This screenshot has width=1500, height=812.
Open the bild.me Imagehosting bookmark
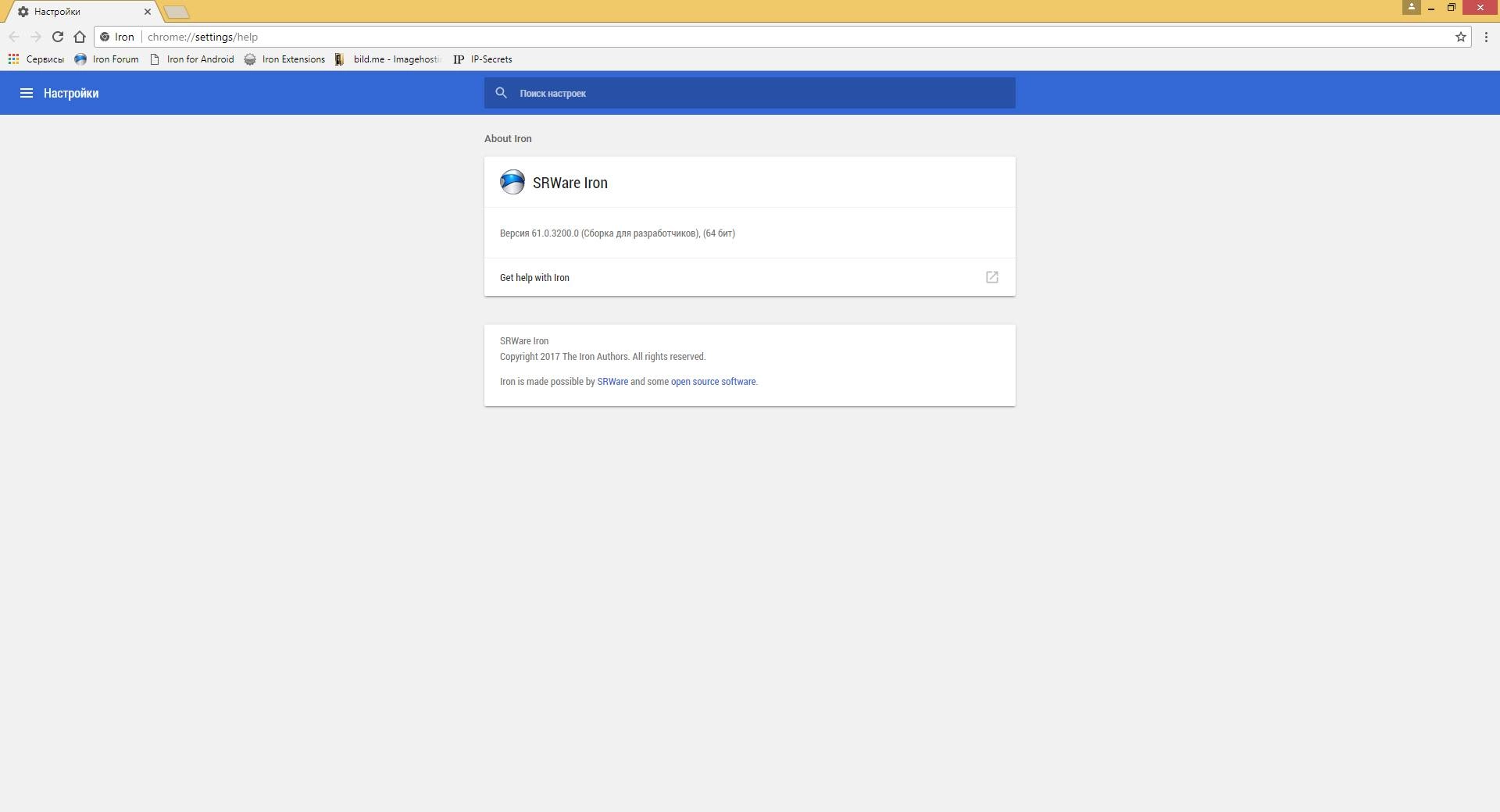point(388,59)
